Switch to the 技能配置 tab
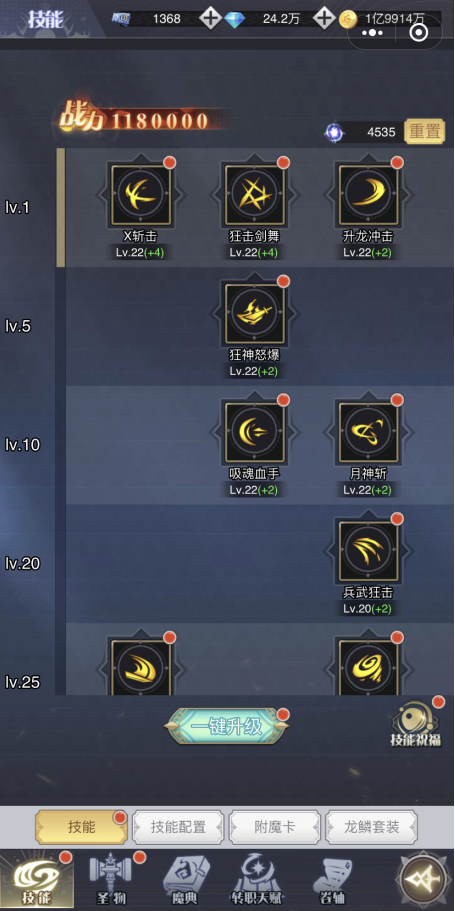This screenshot has width=455, height=911. (178, 827)
